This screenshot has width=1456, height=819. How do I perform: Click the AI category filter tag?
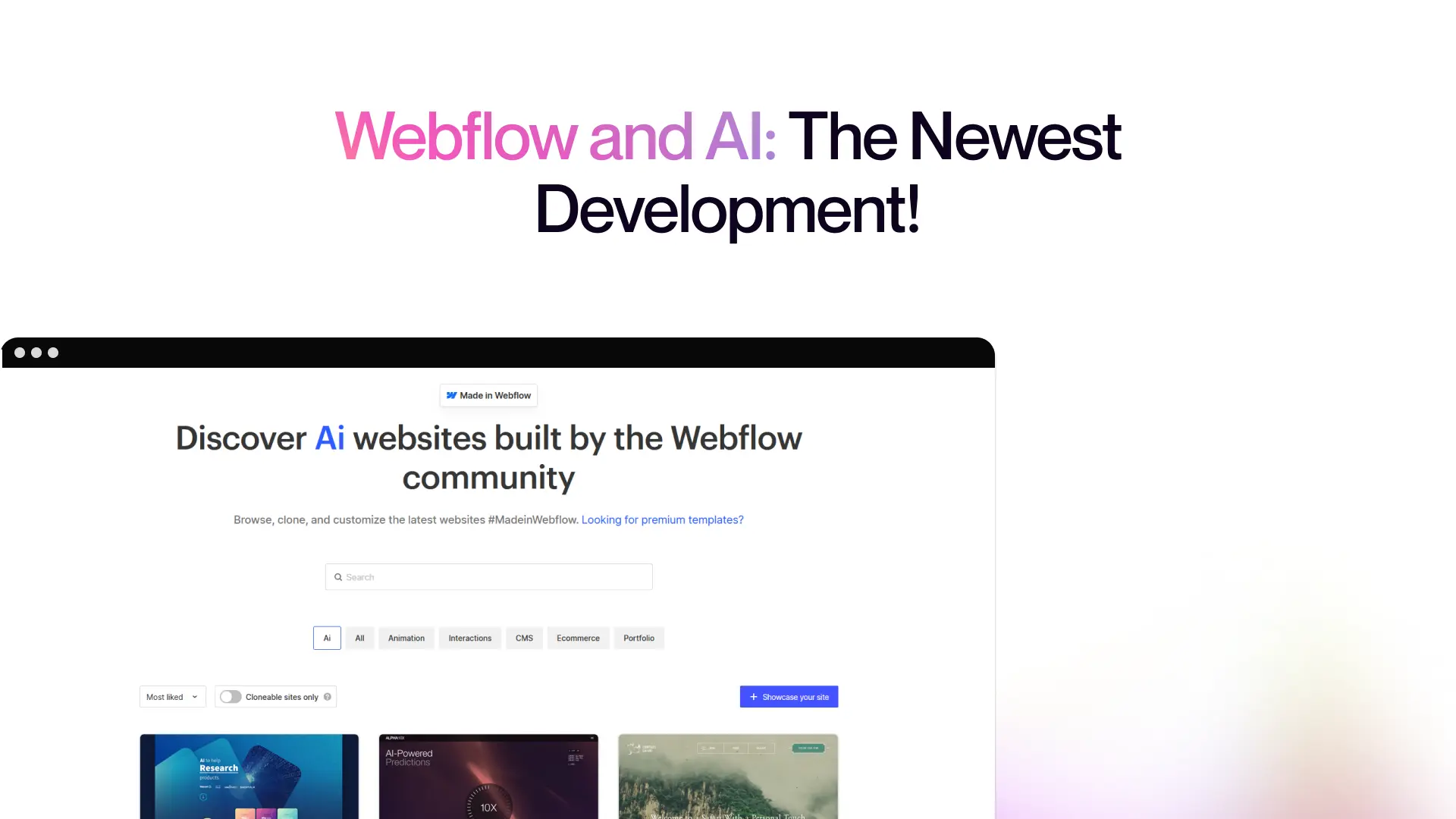pos(326,637)
